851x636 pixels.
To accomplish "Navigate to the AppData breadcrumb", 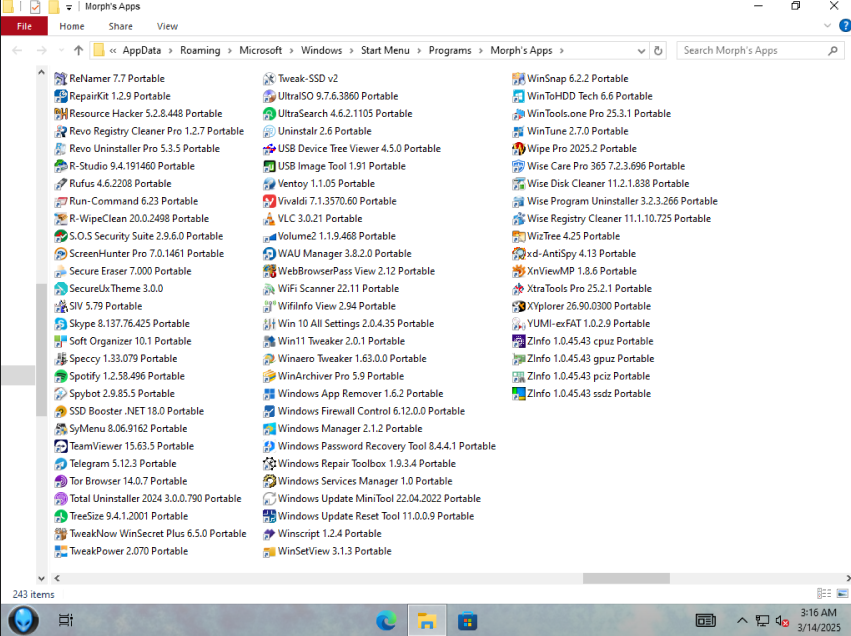I will 142,50.
